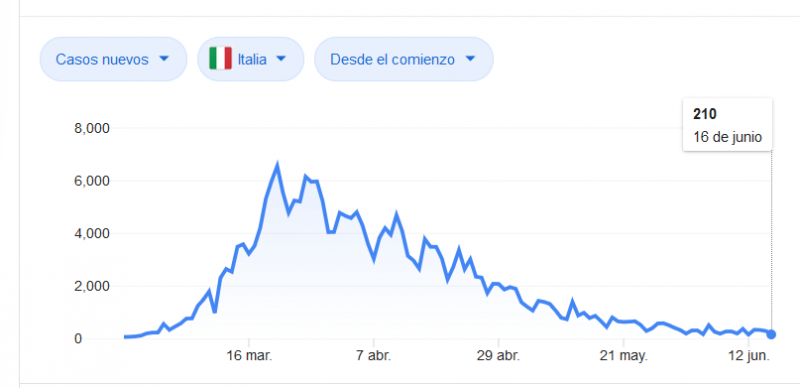Click the 8,000 y-axis label
The height and width of the screenshot is (388, 800).
click(91, 128)
